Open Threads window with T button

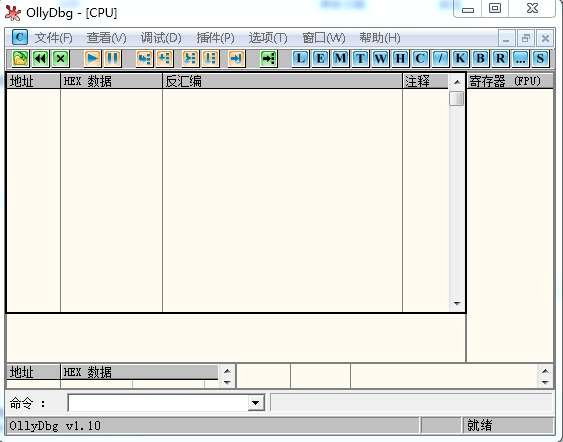360,59
